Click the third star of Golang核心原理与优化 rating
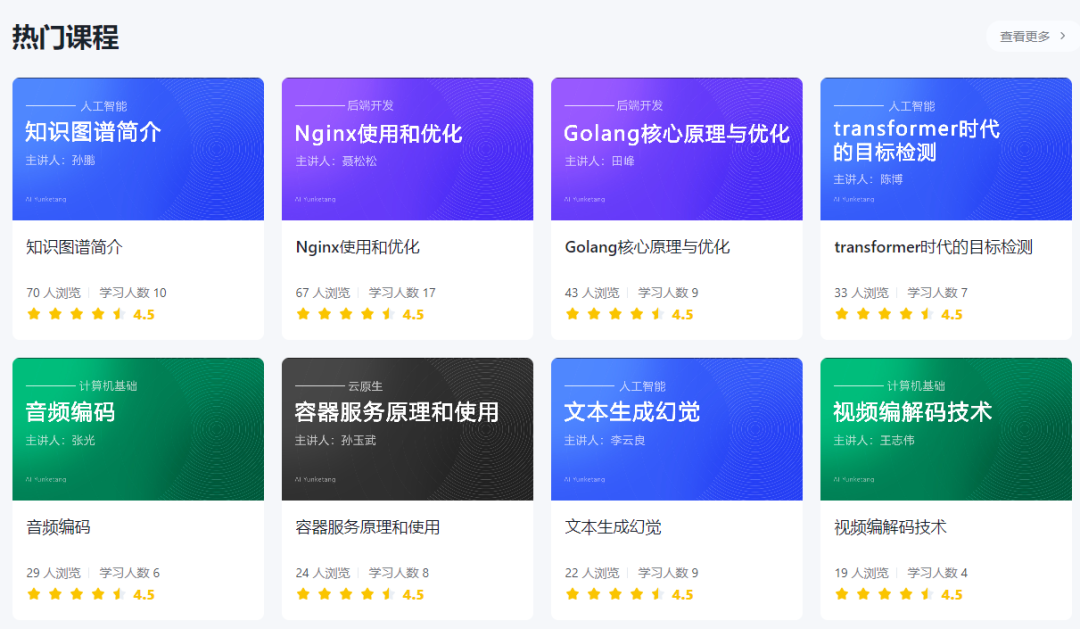The width and height of the screenshot is (1080, 629). click(x=615, y=314)
